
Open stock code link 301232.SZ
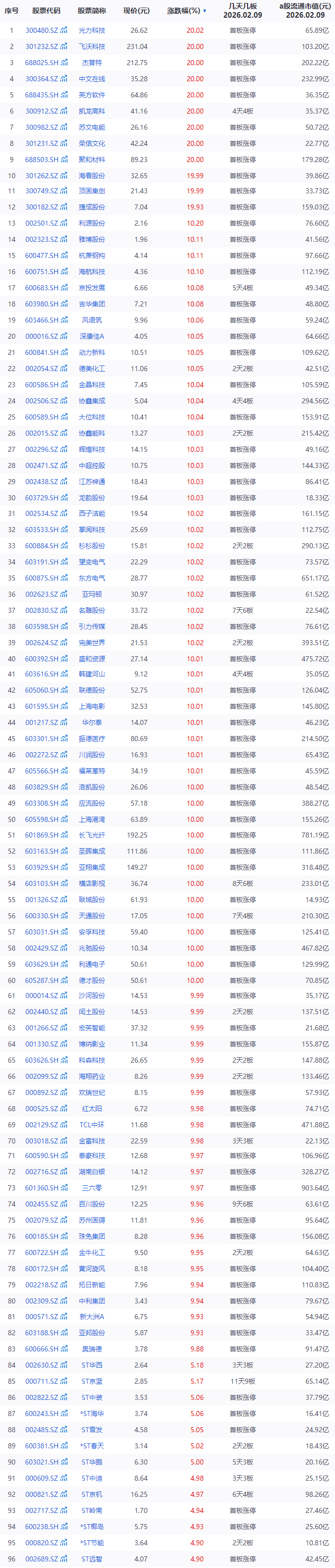pyautogui.click(x=41, y=46)
